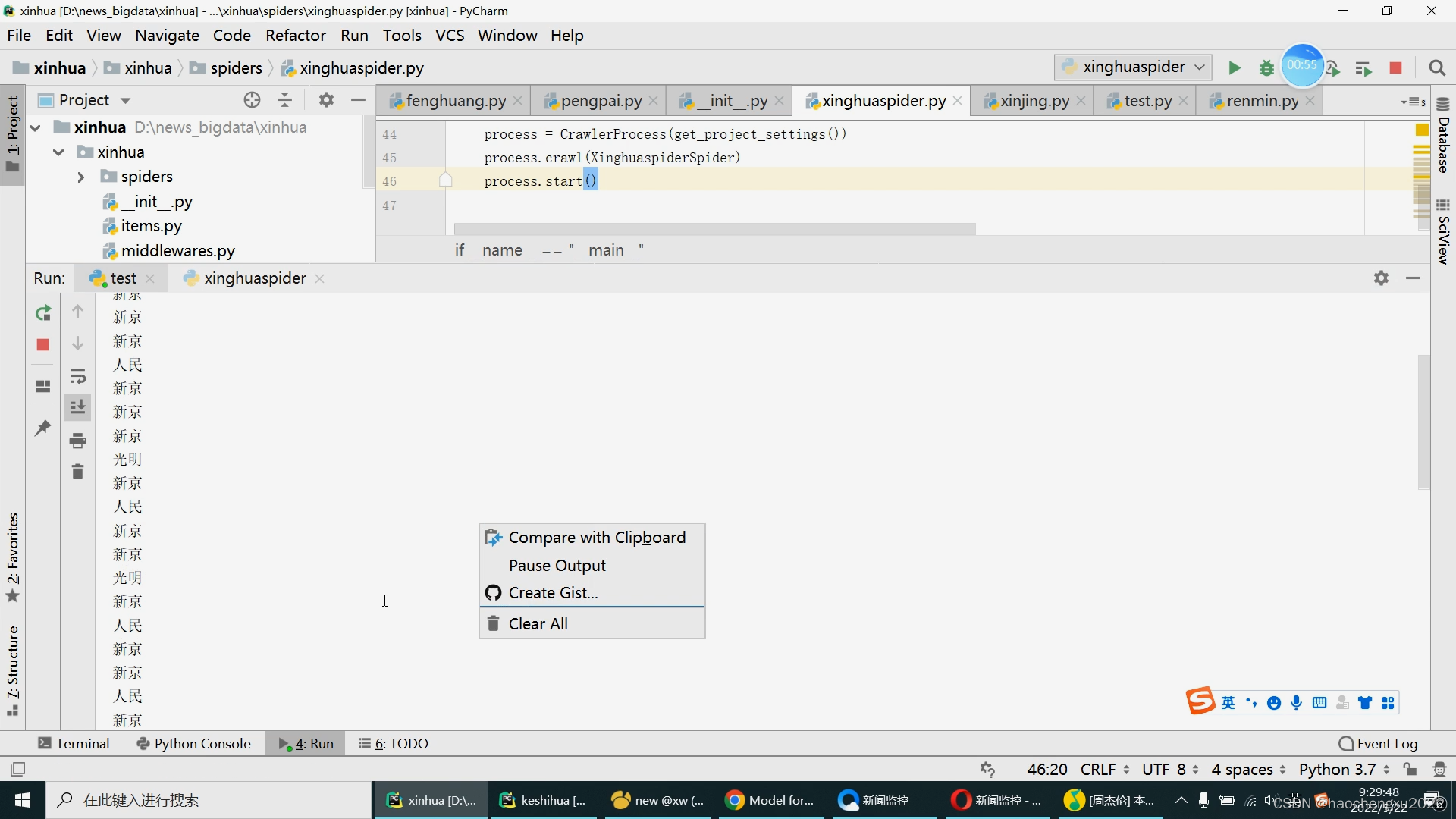
Task: Open the 4 spaces indent selector
Action: point(1248,769)
